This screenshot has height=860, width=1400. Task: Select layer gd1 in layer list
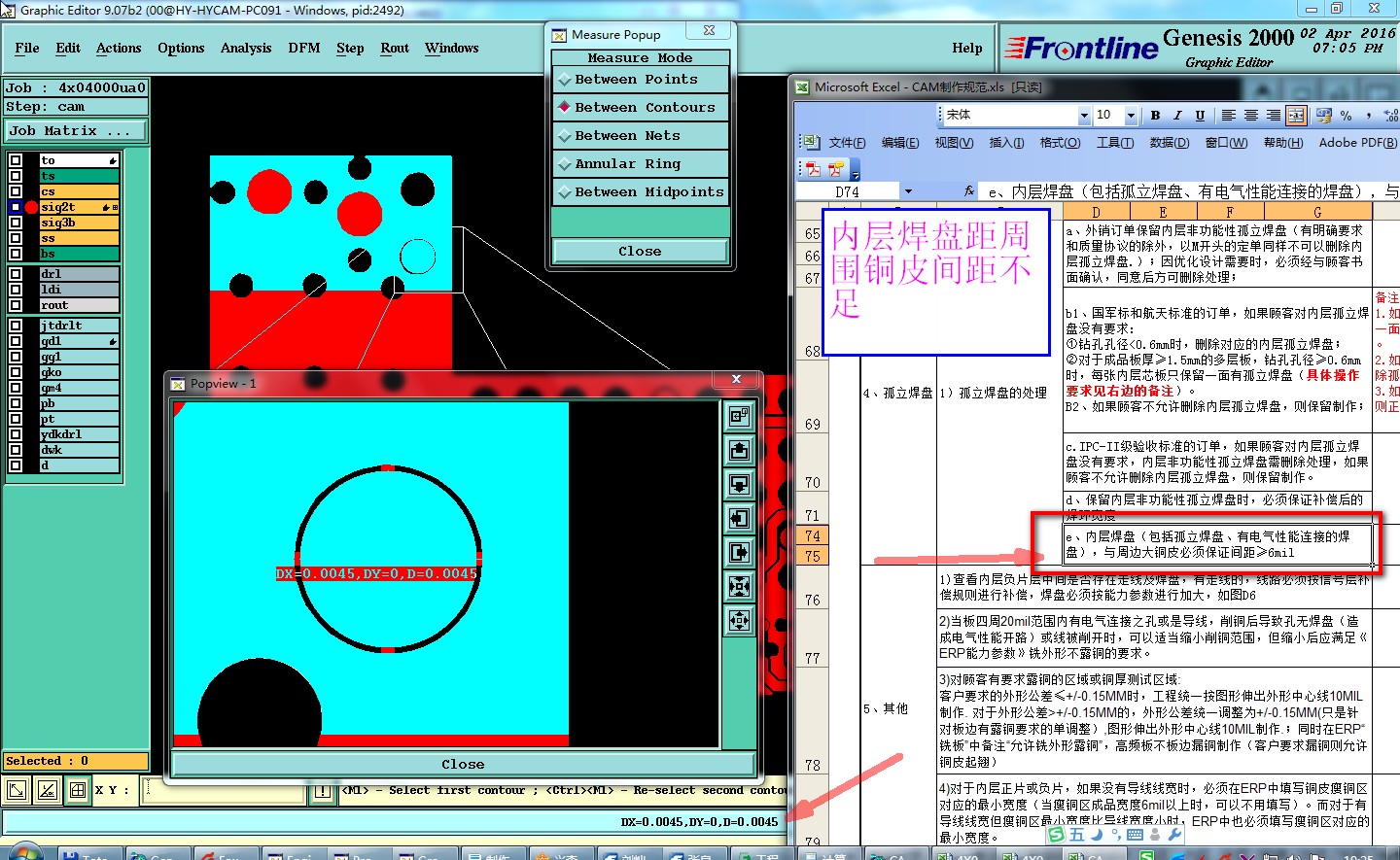click(x=78, y=341)
